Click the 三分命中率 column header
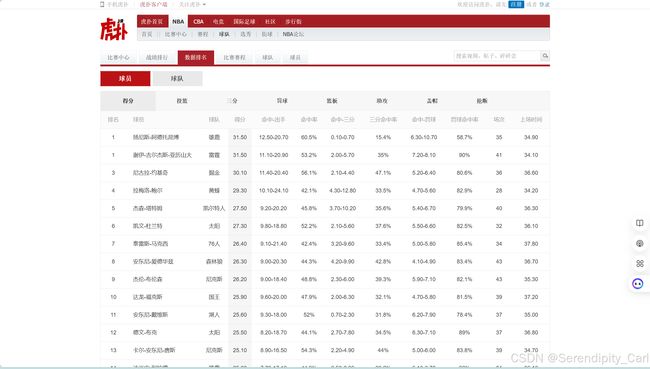Image resolution: width=650 pixels, height=369 pixels. coord(383,119)
